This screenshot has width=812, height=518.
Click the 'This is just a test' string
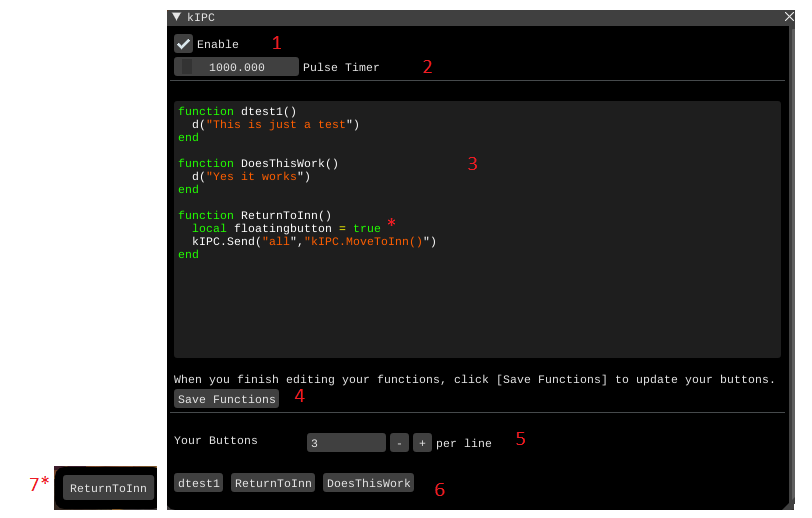point(279,124)
